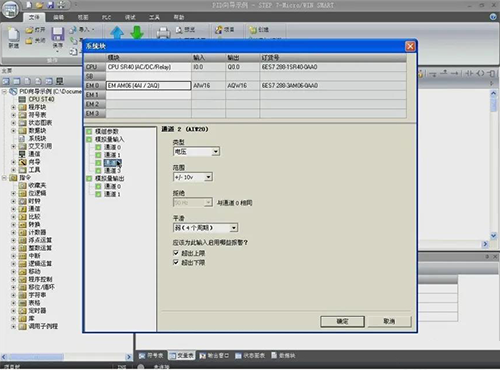Open the 类型 dropdown showing 电压
500x370 pixels.
196,152
